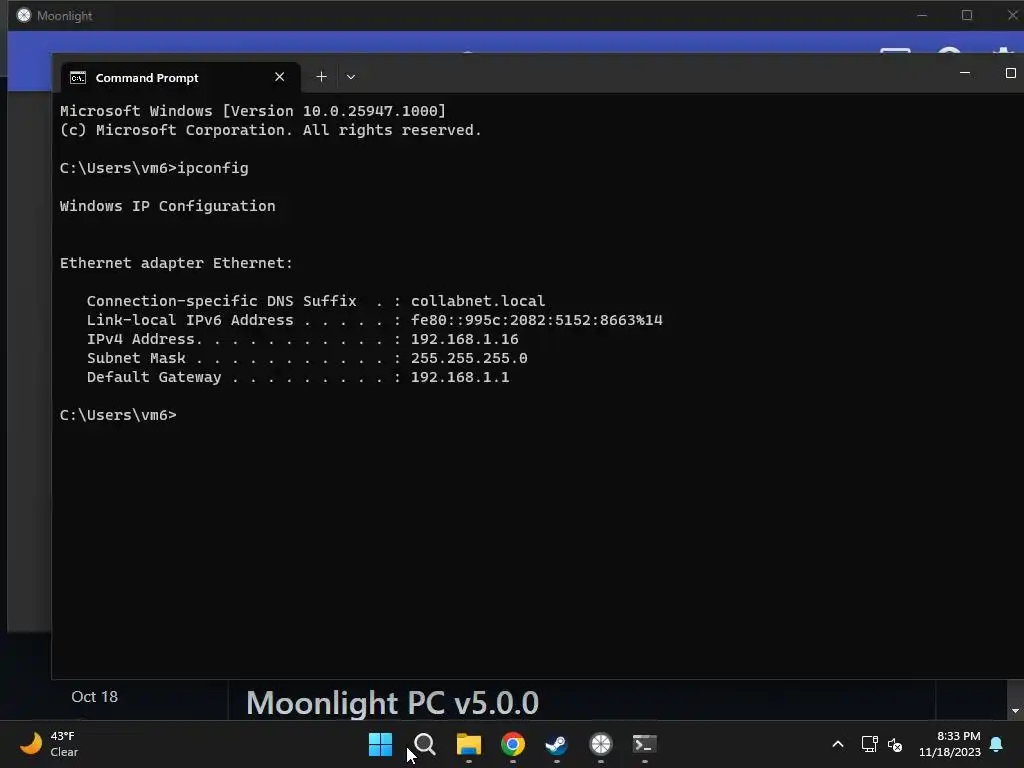Click the ipconfig command text
Image resolution: width=1024 pixels, height=768 pixels.
(213, 168)
